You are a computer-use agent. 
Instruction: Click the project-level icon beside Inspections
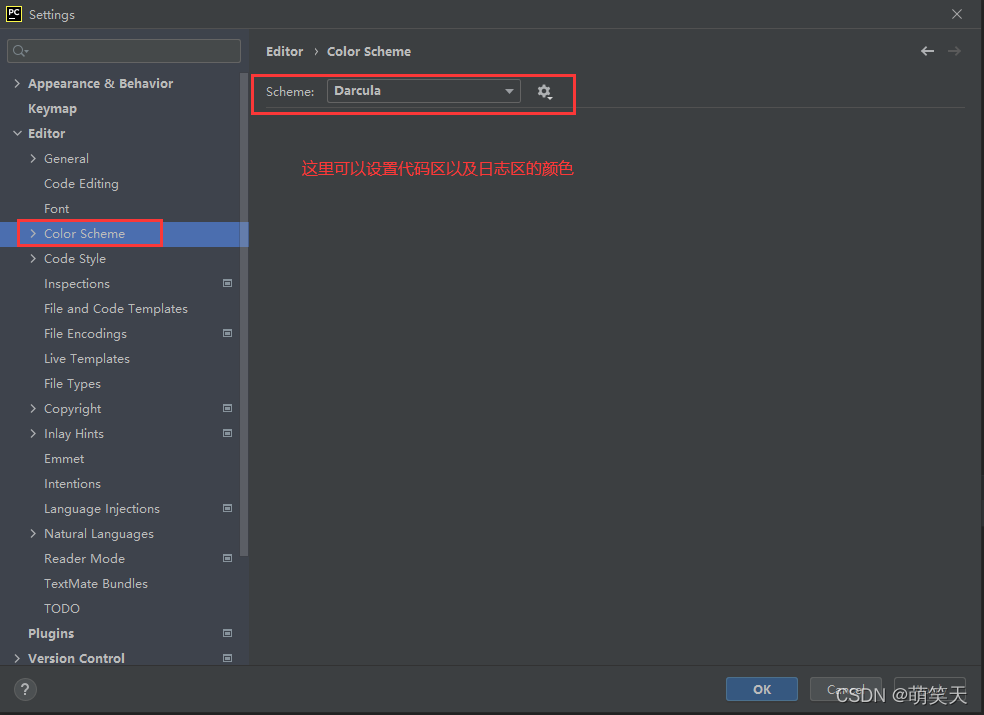tap(227, 284)
